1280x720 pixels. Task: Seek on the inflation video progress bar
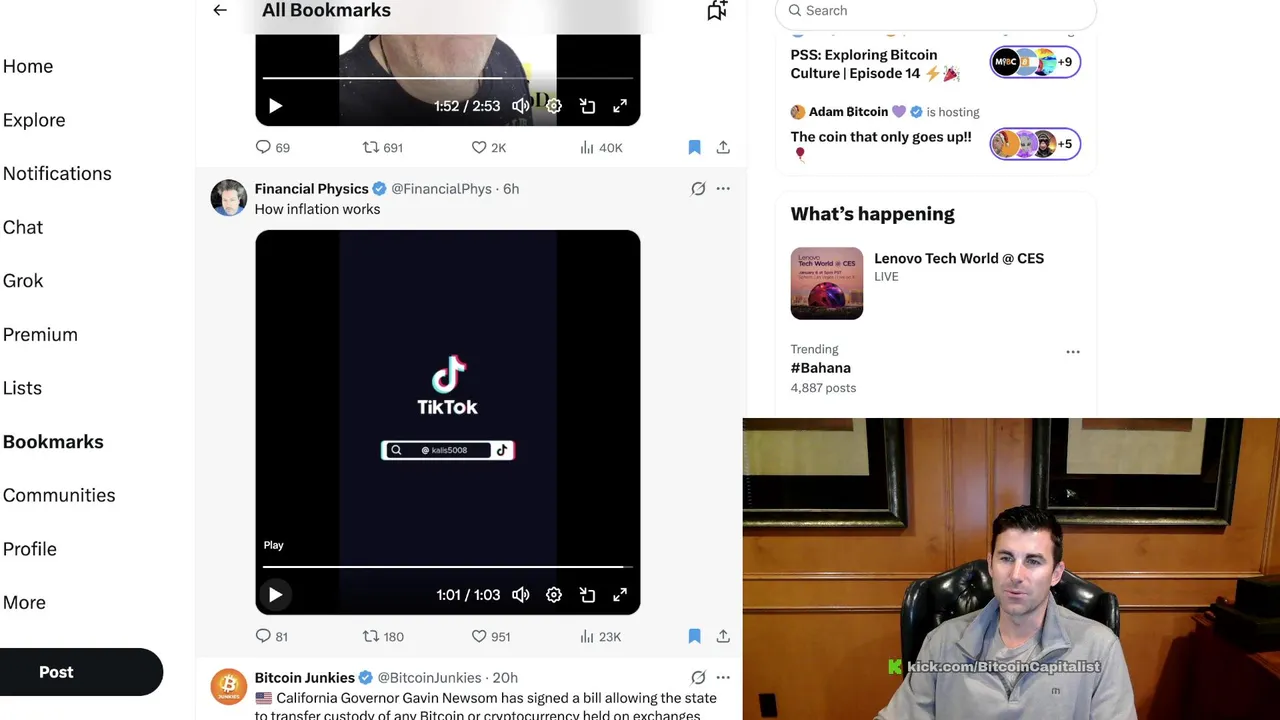447,567
